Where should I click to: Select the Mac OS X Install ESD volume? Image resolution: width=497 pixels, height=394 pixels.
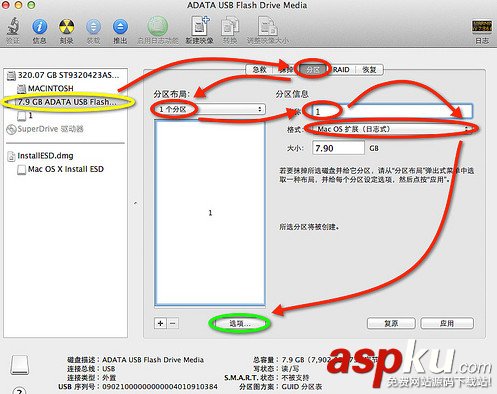(66, 169)
